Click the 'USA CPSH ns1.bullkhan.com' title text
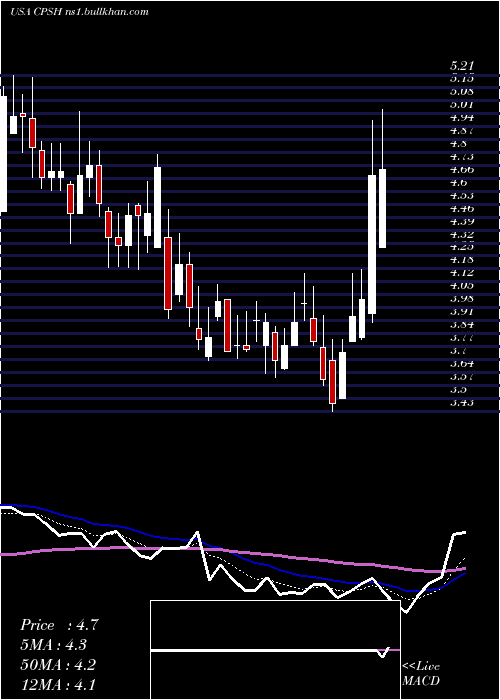This screenshot has height=700, width=500. (79, 12)
